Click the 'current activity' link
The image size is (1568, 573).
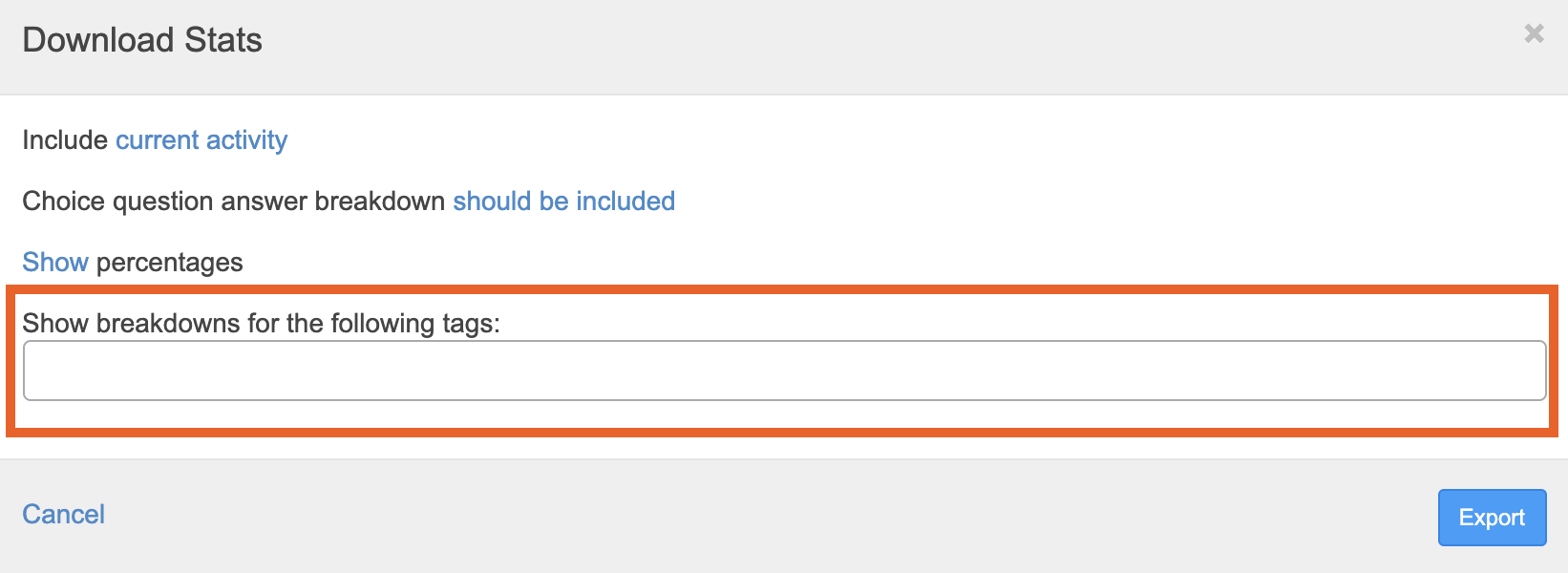(201, 140)
